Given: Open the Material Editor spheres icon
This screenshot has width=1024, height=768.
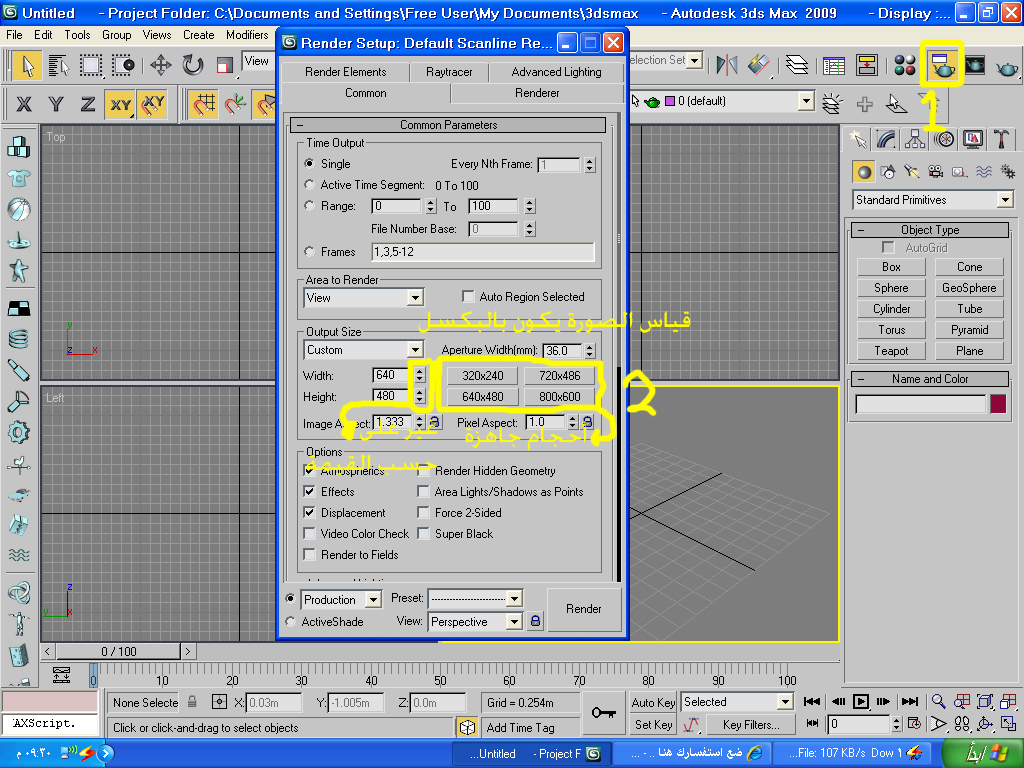Looking at the screenshot, I should tap(904, 65).
